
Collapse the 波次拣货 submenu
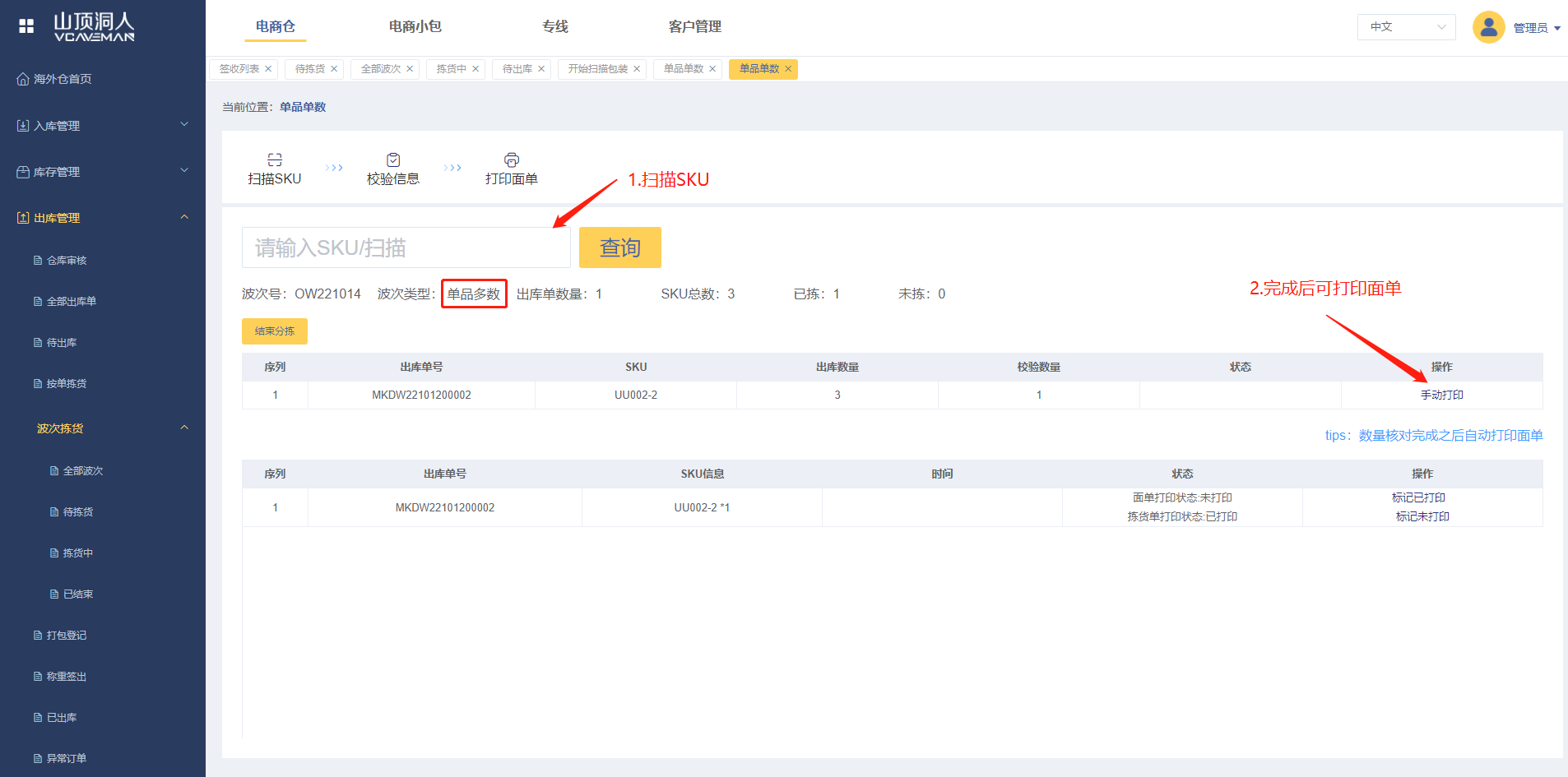(x=184, y=428)
